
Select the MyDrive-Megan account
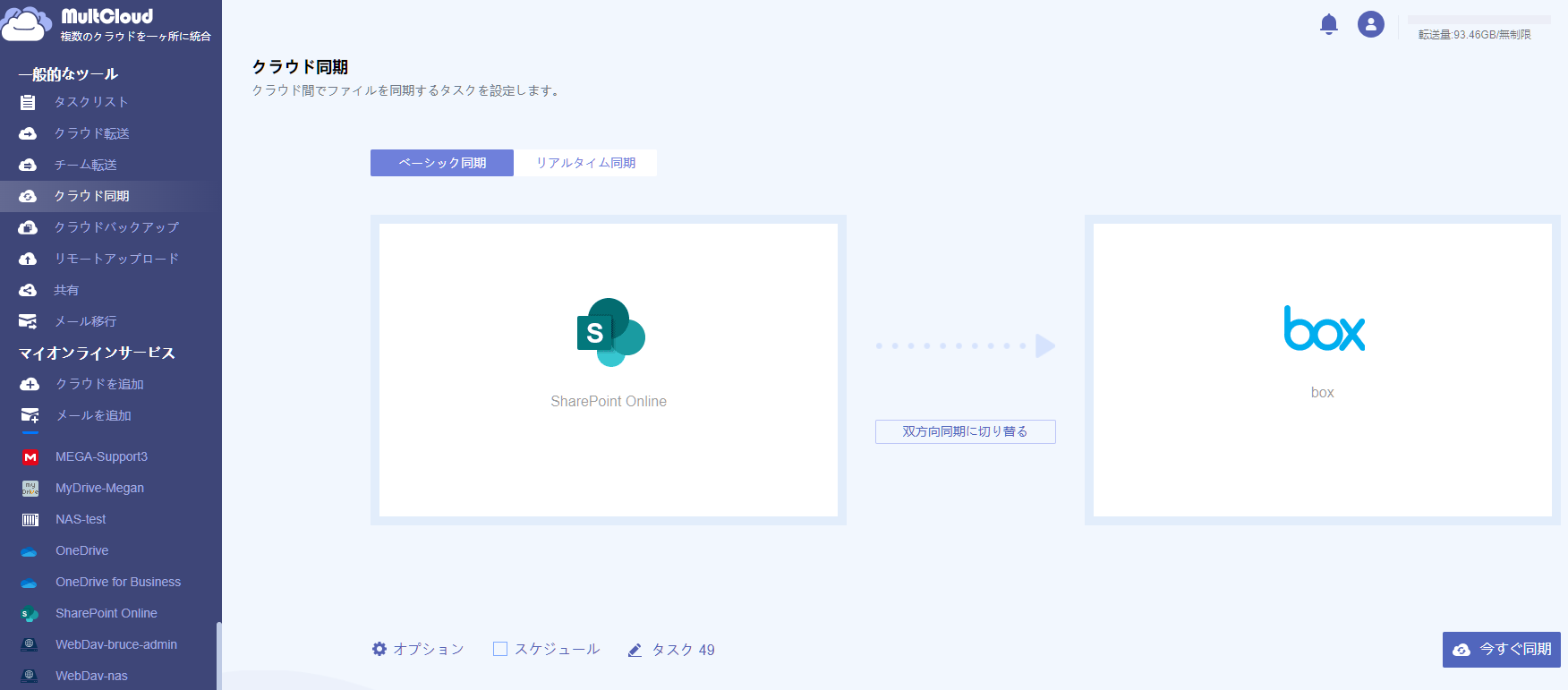(99, 488)
